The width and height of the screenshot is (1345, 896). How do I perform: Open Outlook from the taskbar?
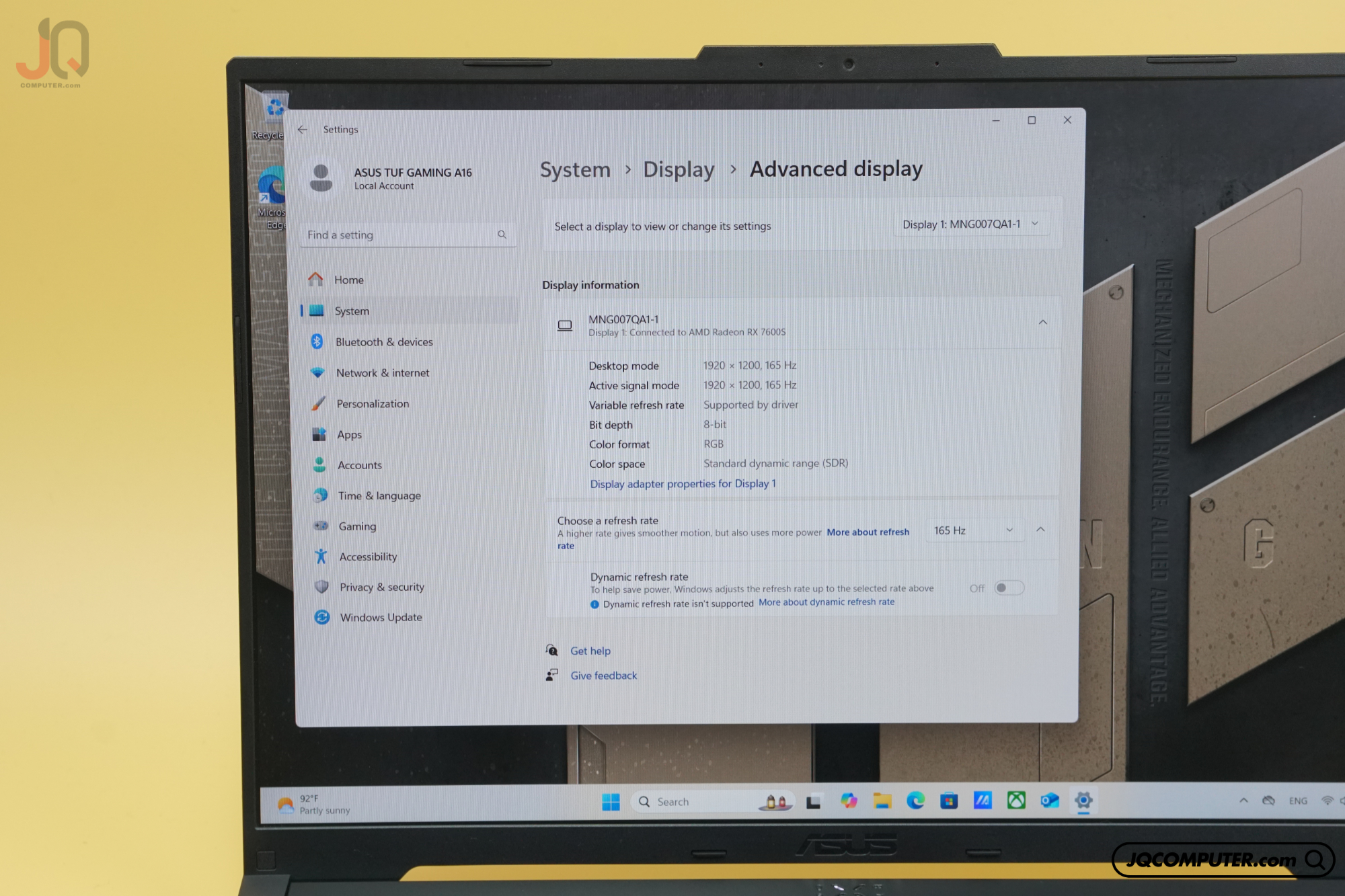click(x=1050, y=801)
